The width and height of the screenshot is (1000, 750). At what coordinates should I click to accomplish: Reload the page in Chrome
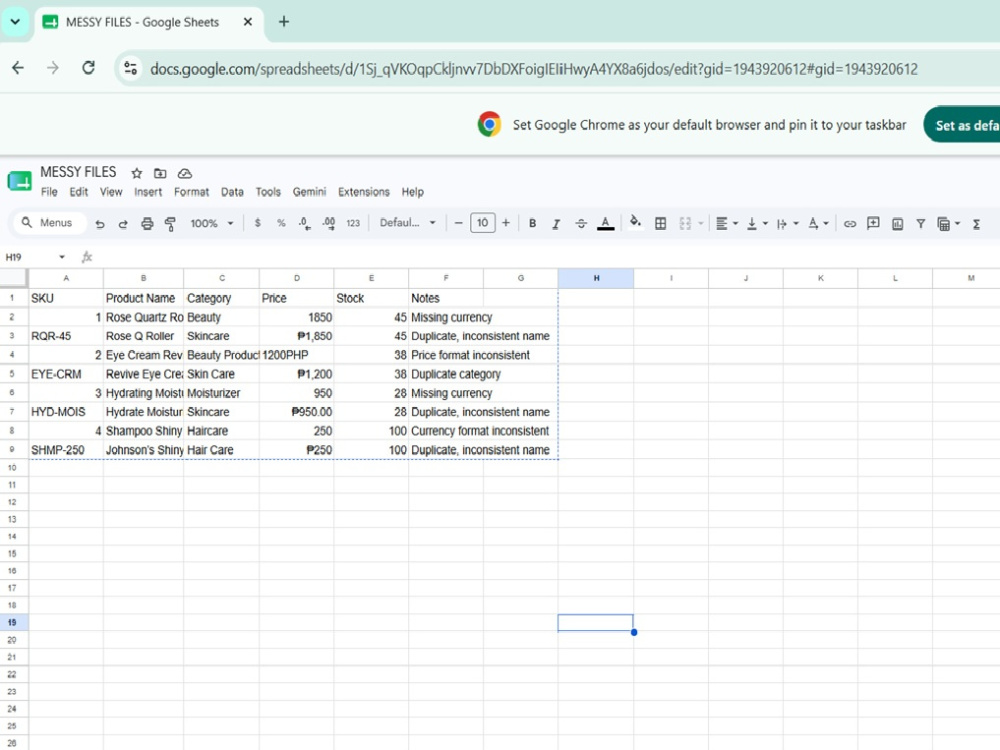coord(89,68)
